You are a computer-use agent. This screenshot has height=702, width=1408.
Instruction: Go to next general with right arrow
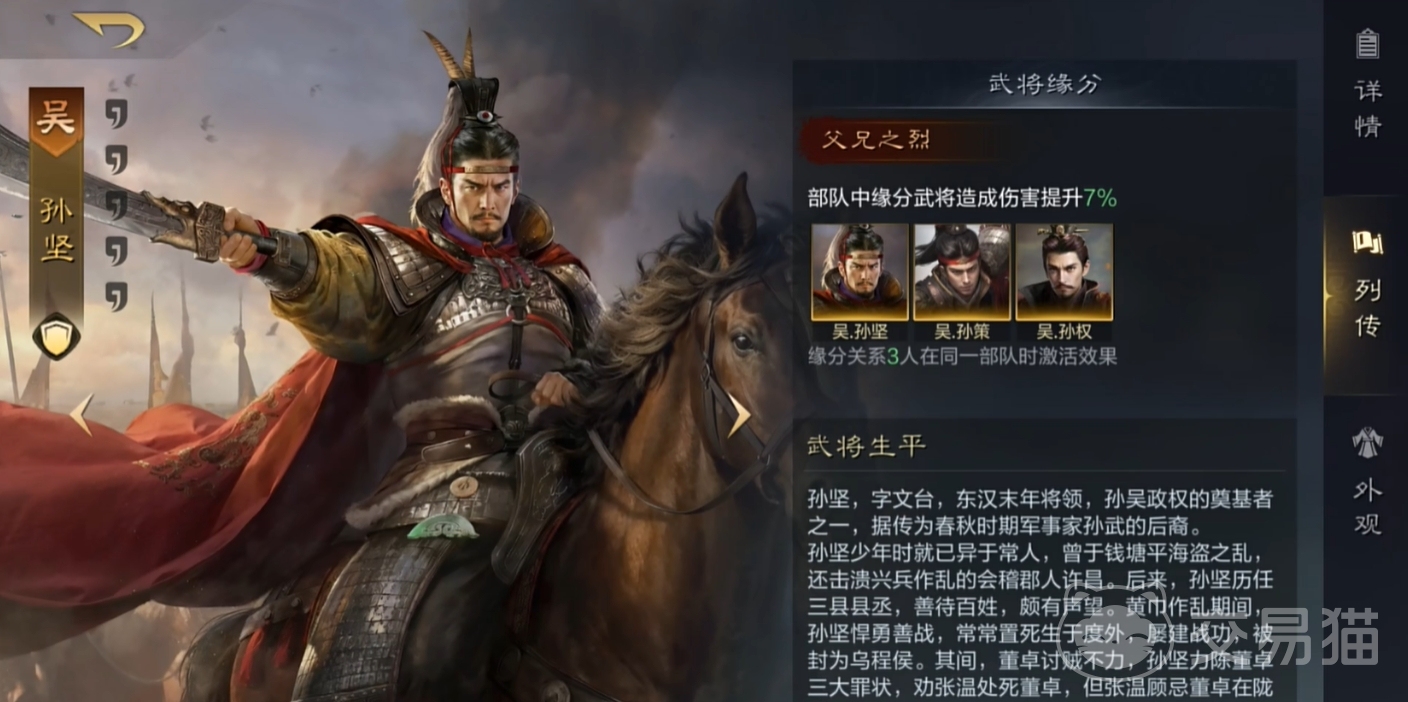(738, 415)
